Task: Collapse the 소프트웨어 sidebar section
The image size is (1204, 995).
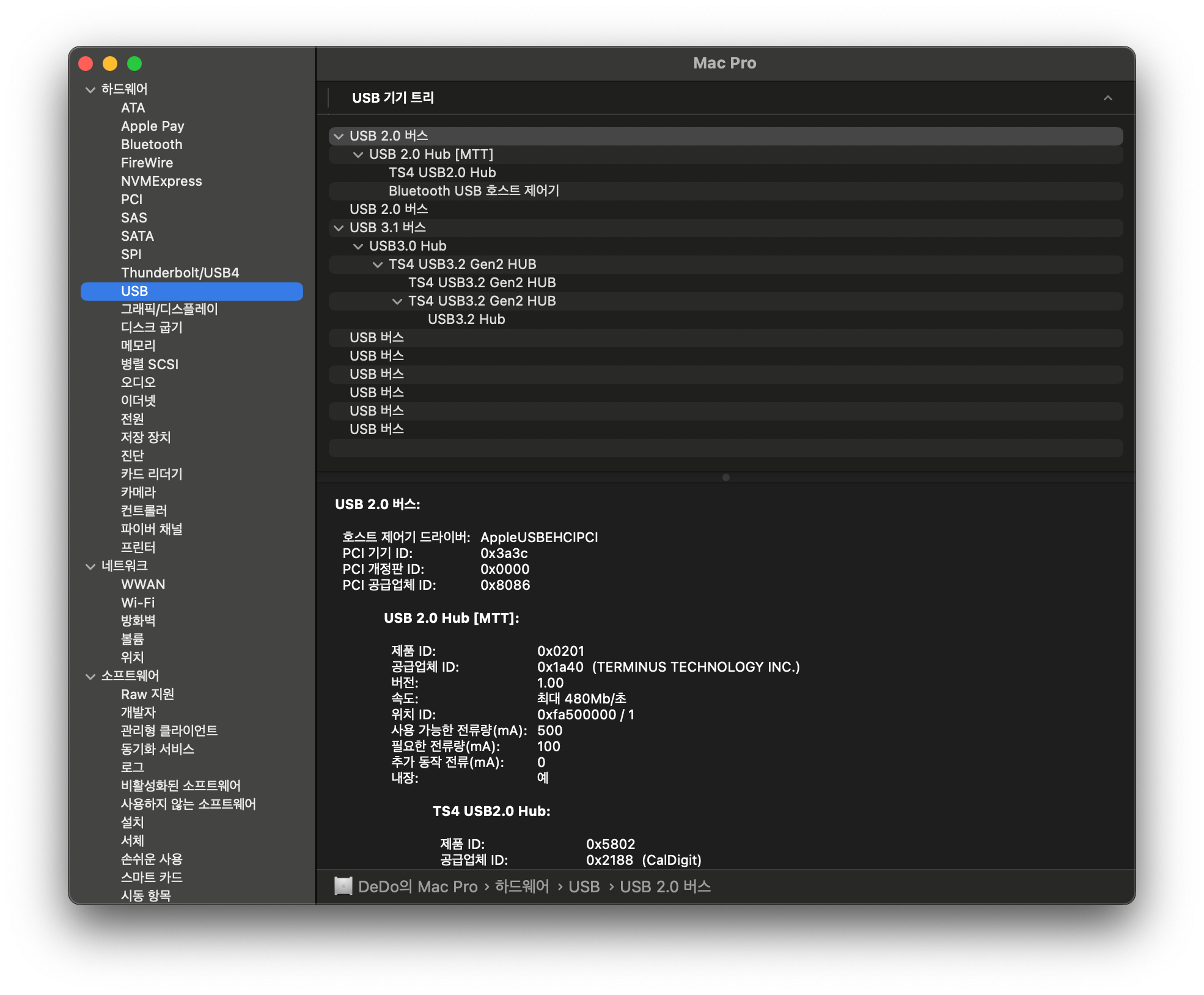Action: pyautogui.click(x=89, y=675)
